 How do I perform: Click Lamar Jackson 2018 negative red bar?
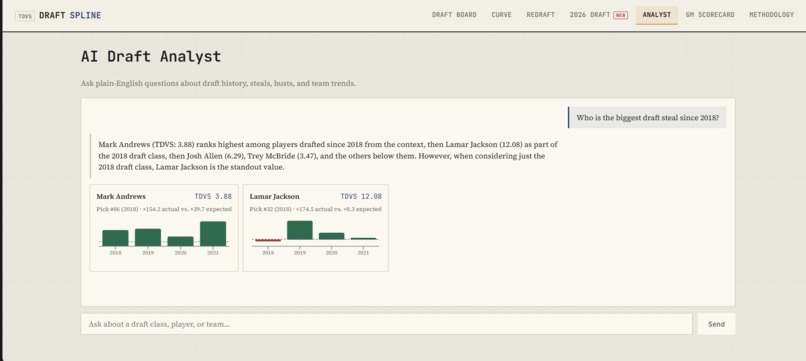tap(268, 240)
